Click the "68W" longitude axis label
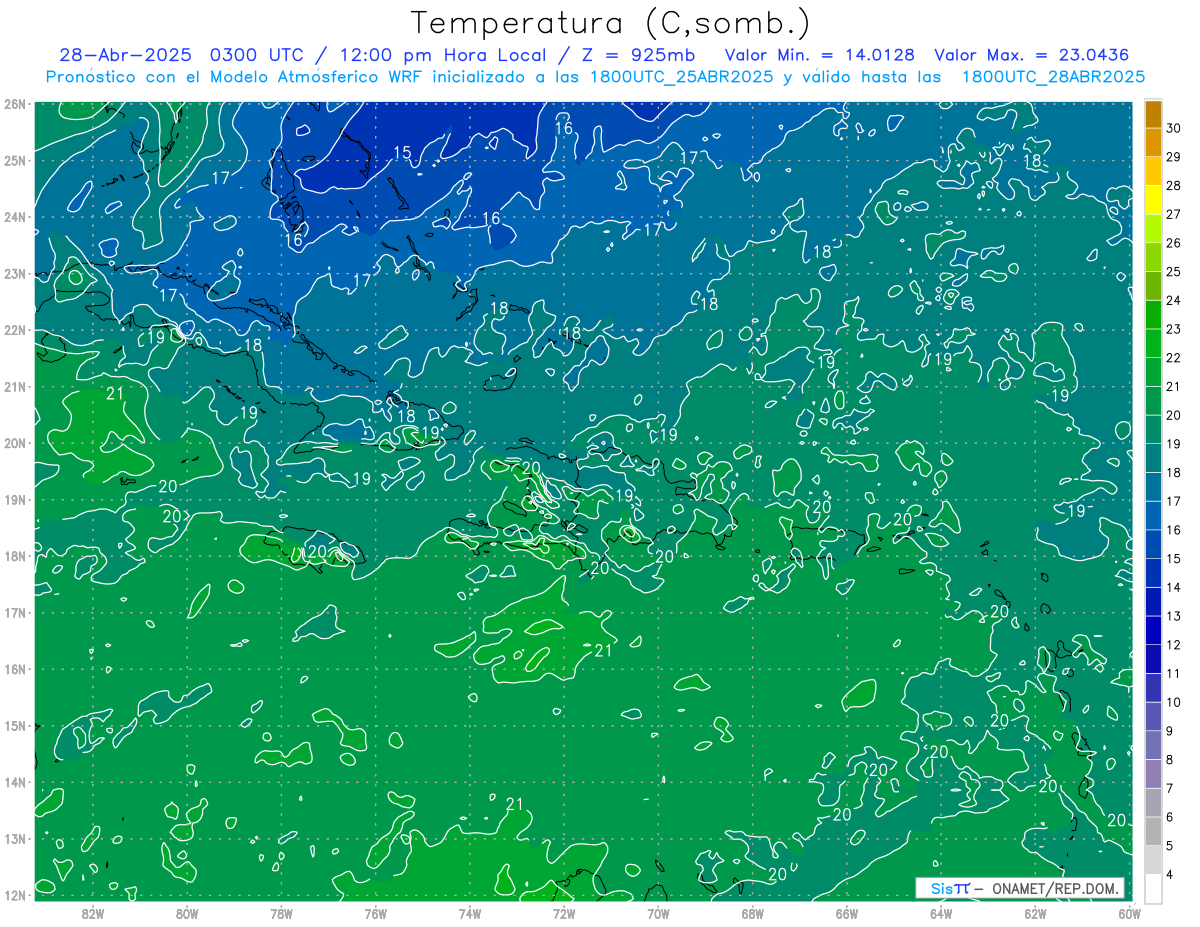 pos(752,913)
